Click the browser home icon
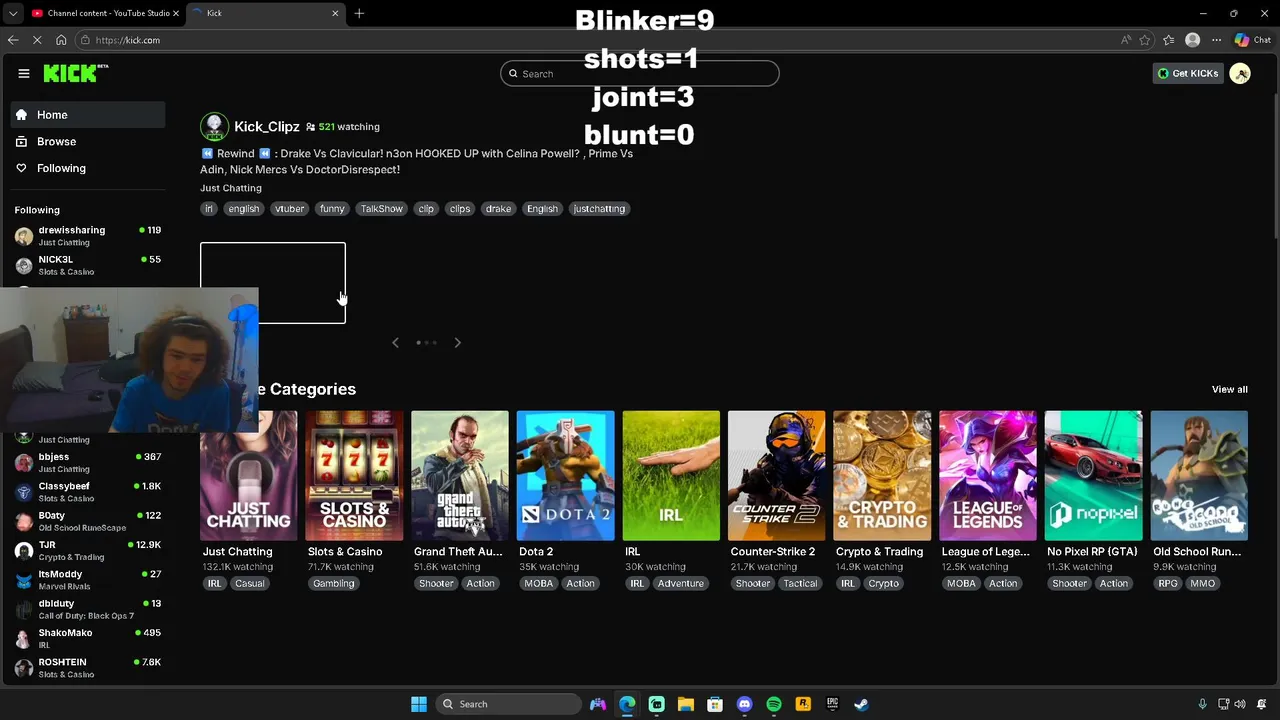Image resolution: width=1280 pixels, height=720 pixels. 61,40
